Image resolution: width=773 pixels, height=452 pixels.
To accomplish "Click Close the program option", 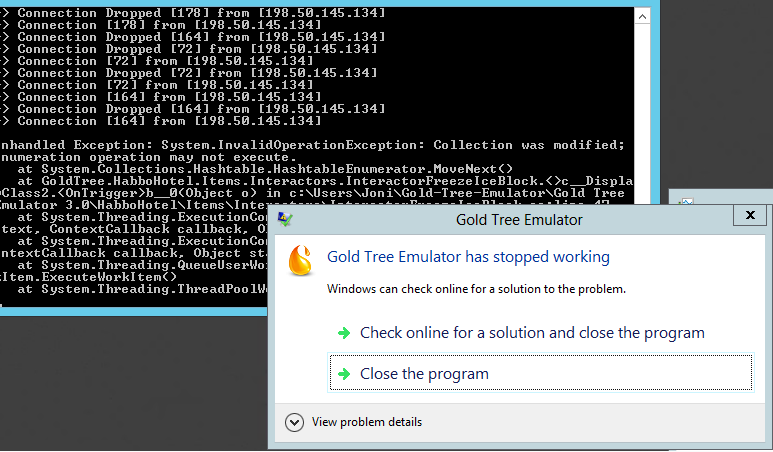I will (x=541, y=373).
